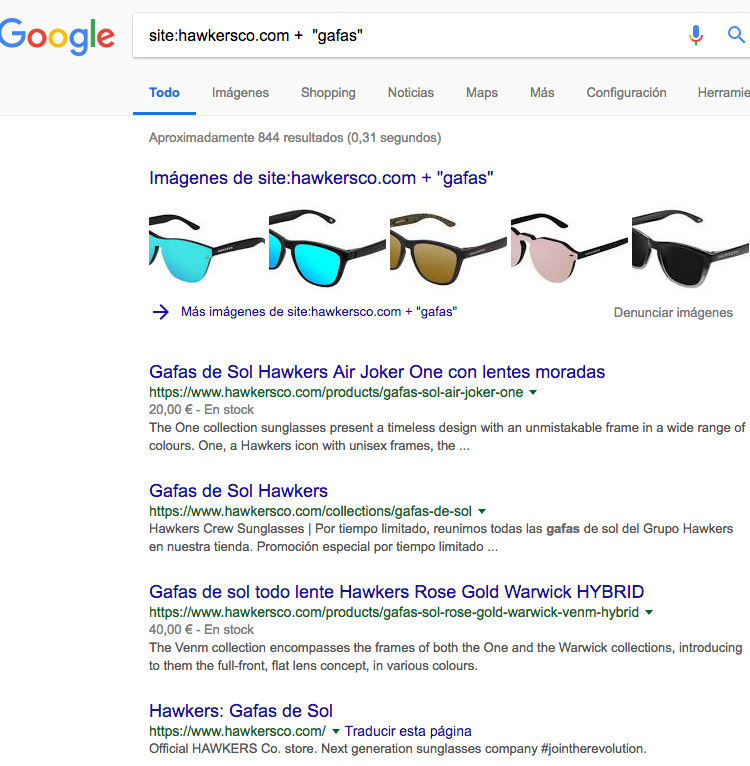Open the gold-lens sunglasses thumbnail
This screenshot has width=750, height=766.
coord(448,248)
